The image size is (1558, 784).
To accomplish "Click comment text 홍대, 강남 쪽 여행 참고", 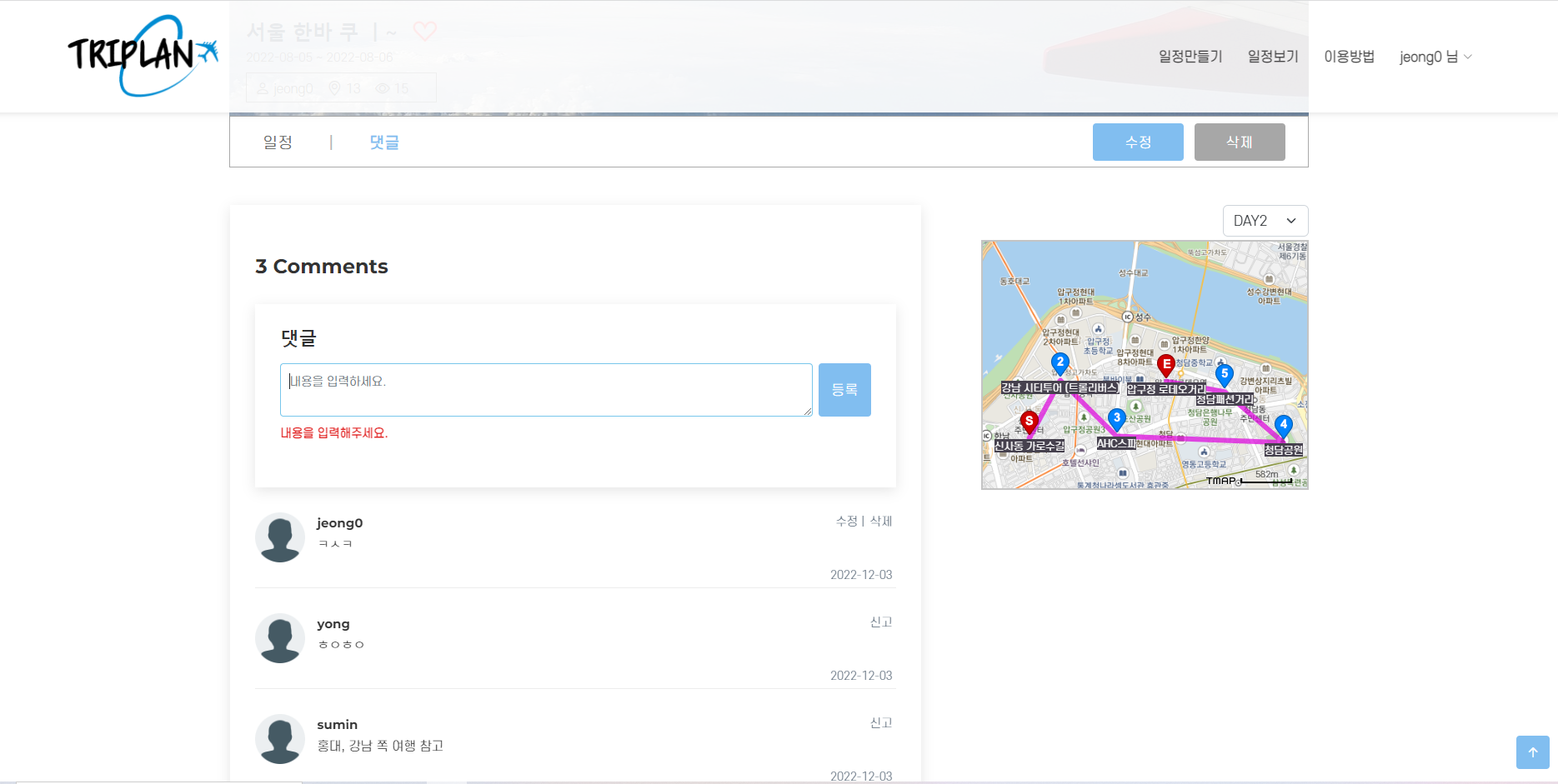I will (x=380, y=746).
